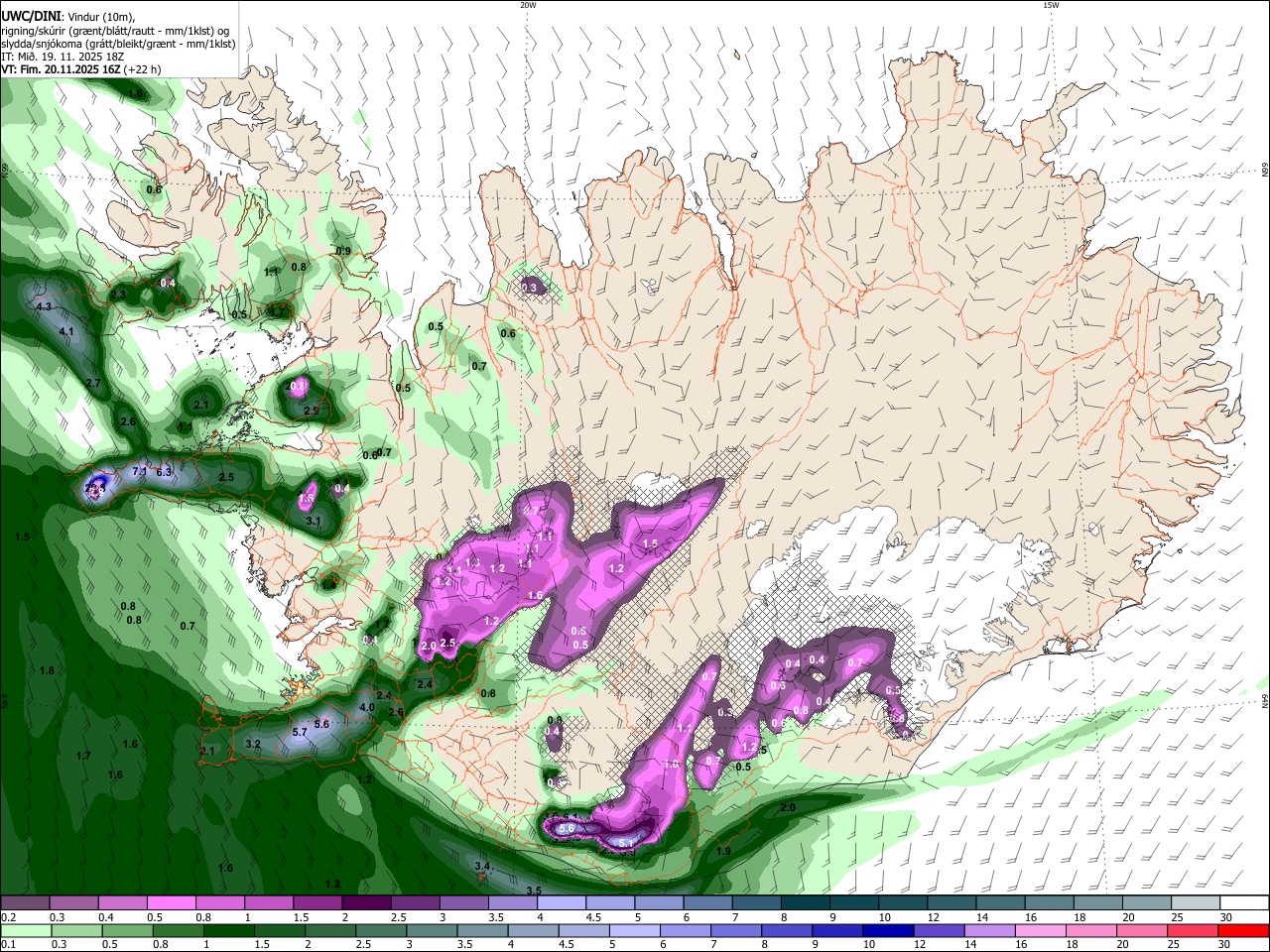Click the header line 'rigning/skúrir (grænt/blátt/rautt - mm/1klst) og'
This screenshot has width=1270, height=952.
pyautogui.click(x=116, y=30)
